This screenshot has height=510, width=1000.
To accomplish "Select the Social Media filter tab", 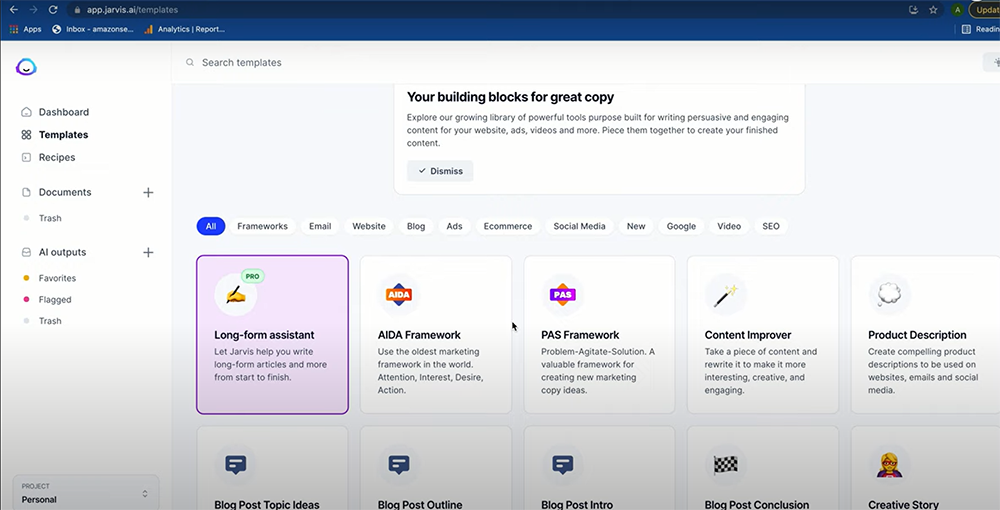I will (579, 226).
